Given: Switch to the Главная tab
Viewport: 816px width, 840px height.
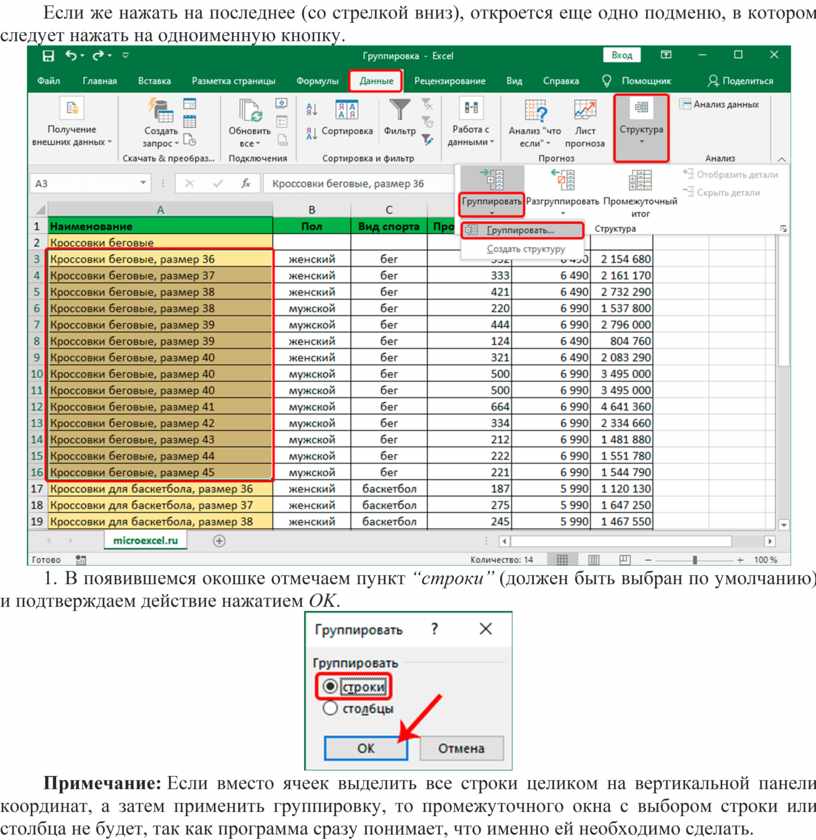Looking at the screenshot, I should (100, 81).
